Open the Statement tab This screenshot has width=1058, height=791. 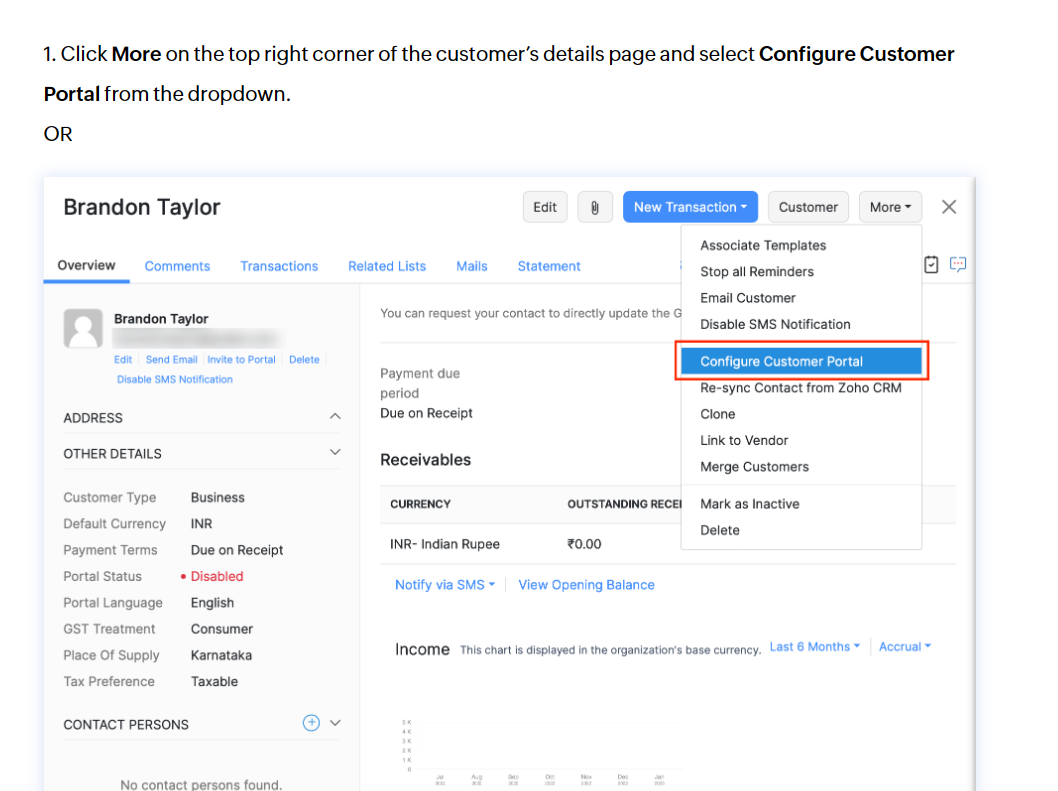coord(549,266)
